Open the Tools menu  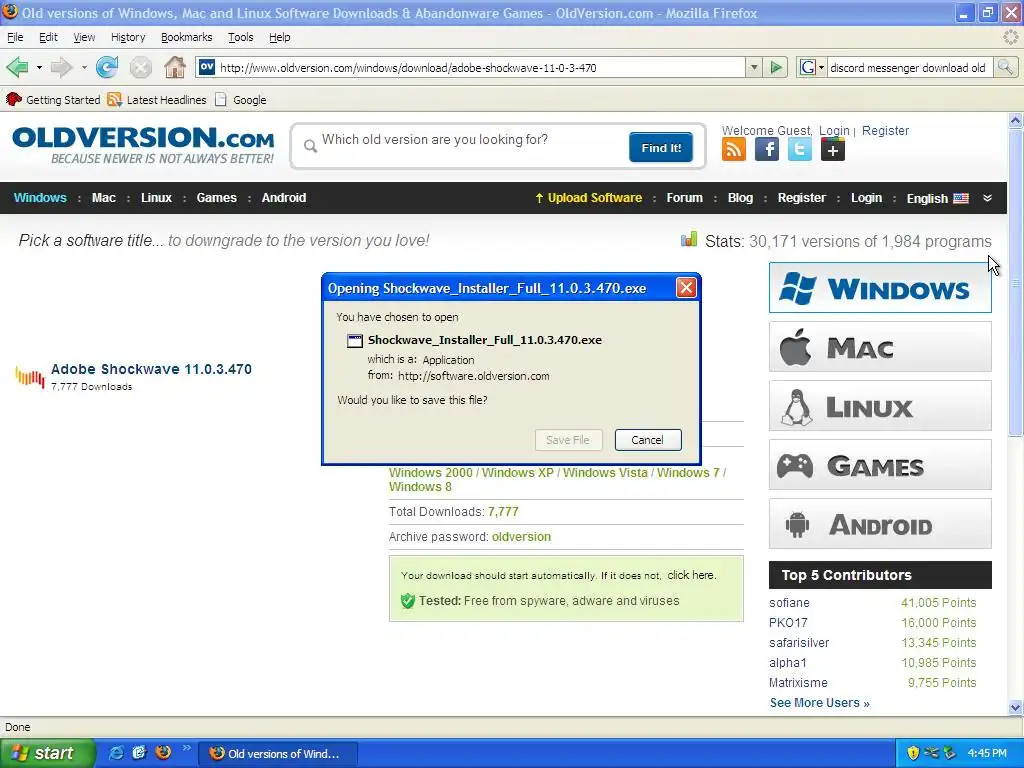[240, 37]
